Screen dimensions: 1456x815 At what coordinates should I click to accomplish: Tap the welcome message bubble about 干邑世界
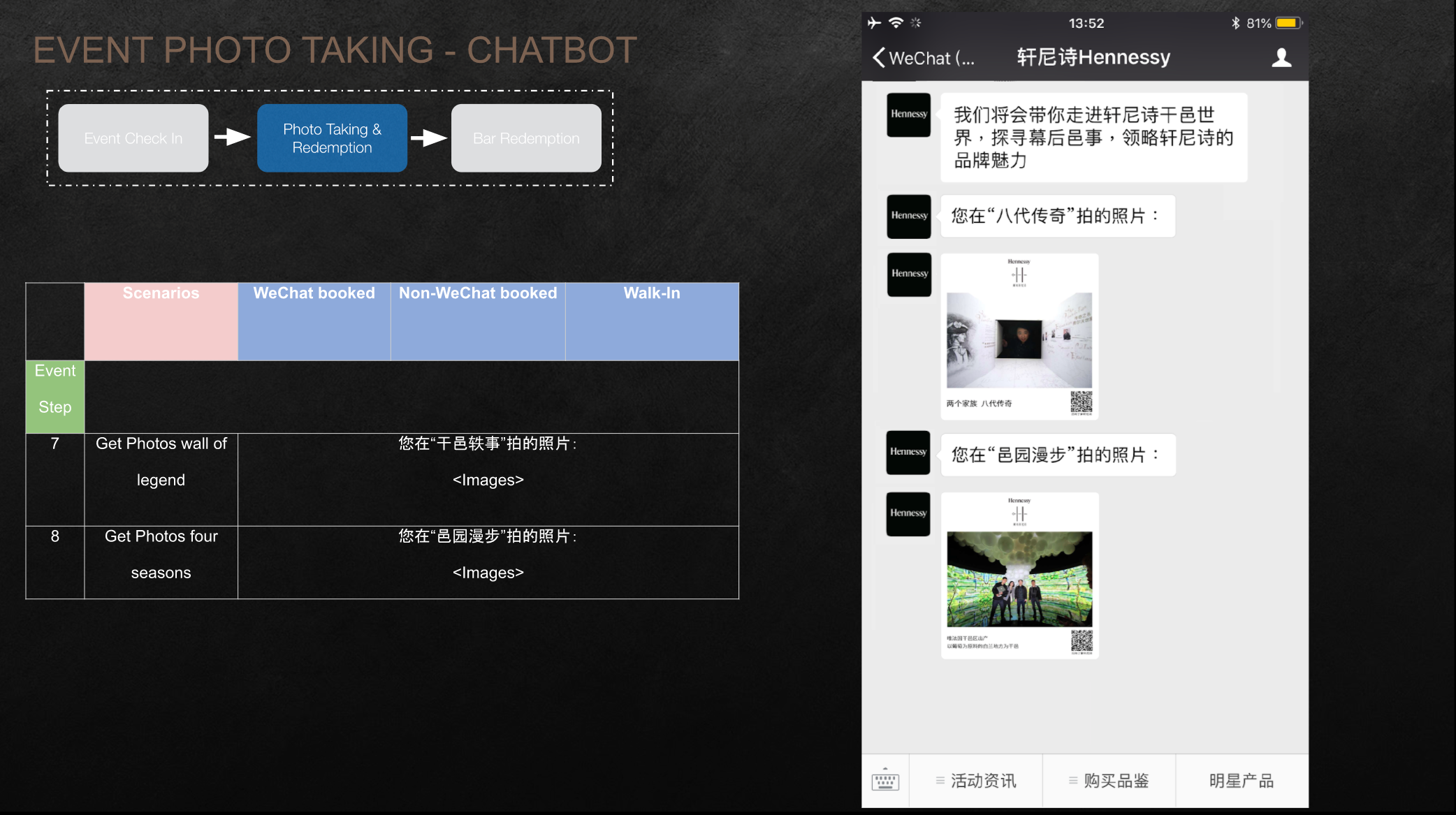(1093, 138)
